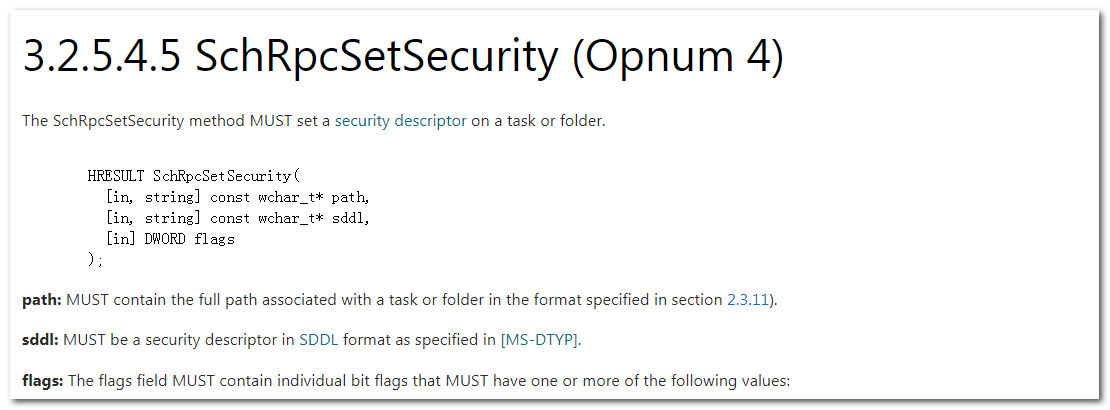Image resolution: width=1110 pixels, height=410 pixels.
Task: Click the bold 'flags:' parameter label
Action: [43, 381]
